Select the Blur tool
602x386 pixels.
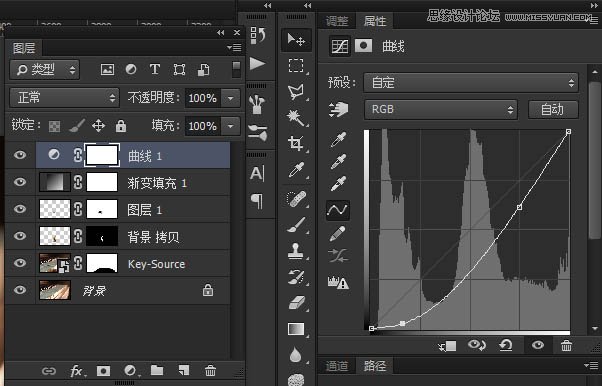(296, 355)
